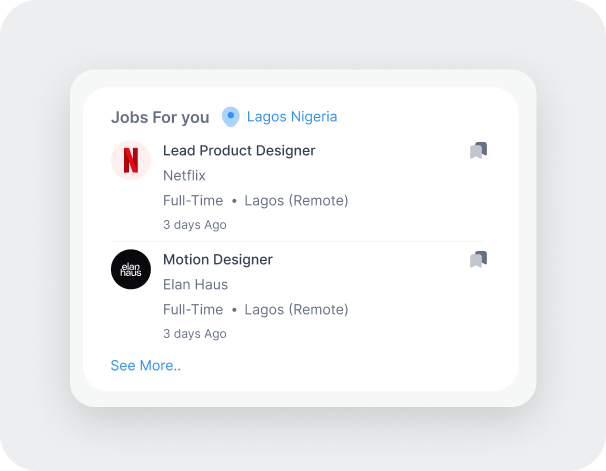The image size is (606, 471).
Task: Open the Motion Designer listing
Action: coord(218,260)
